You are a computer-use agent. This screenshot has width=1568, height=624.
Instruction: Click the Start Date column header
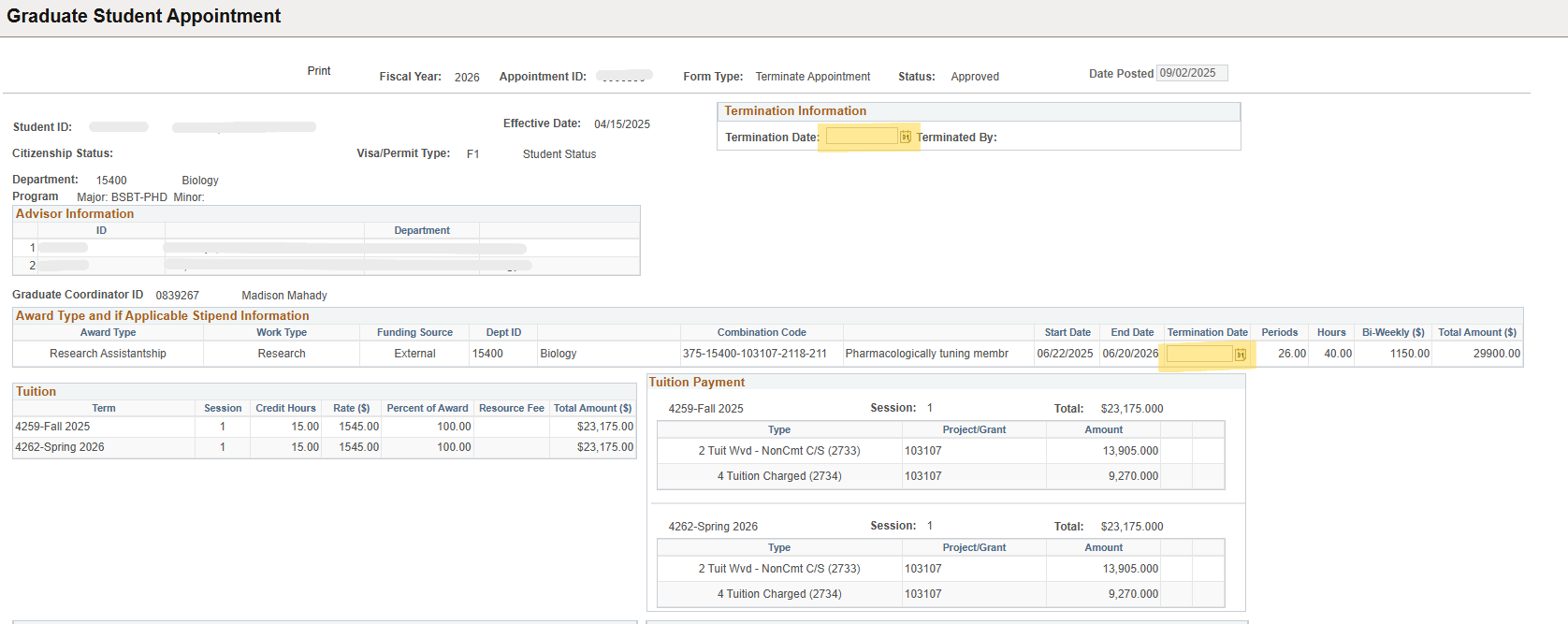click(1067, 332)
